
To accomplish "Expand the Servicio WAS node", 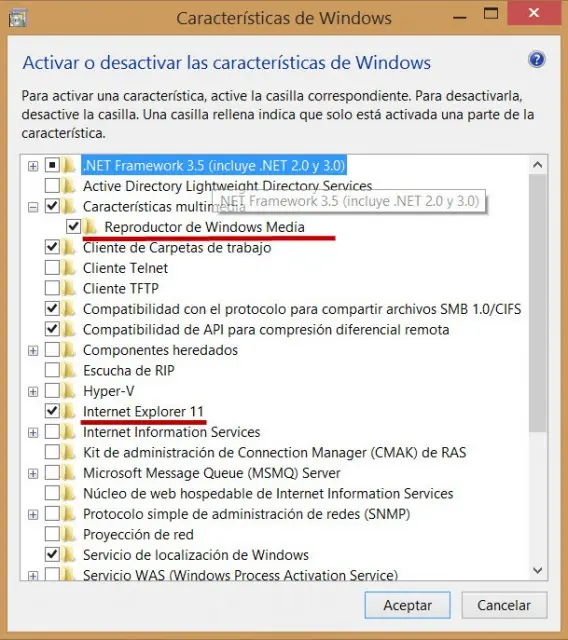I will point(33,576).
